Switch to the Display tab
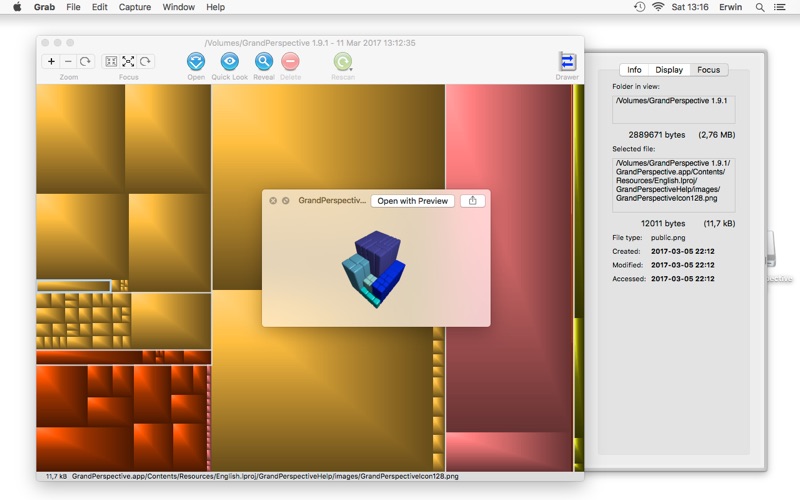Viewport: 800px width, 500px height. point(669,70)
